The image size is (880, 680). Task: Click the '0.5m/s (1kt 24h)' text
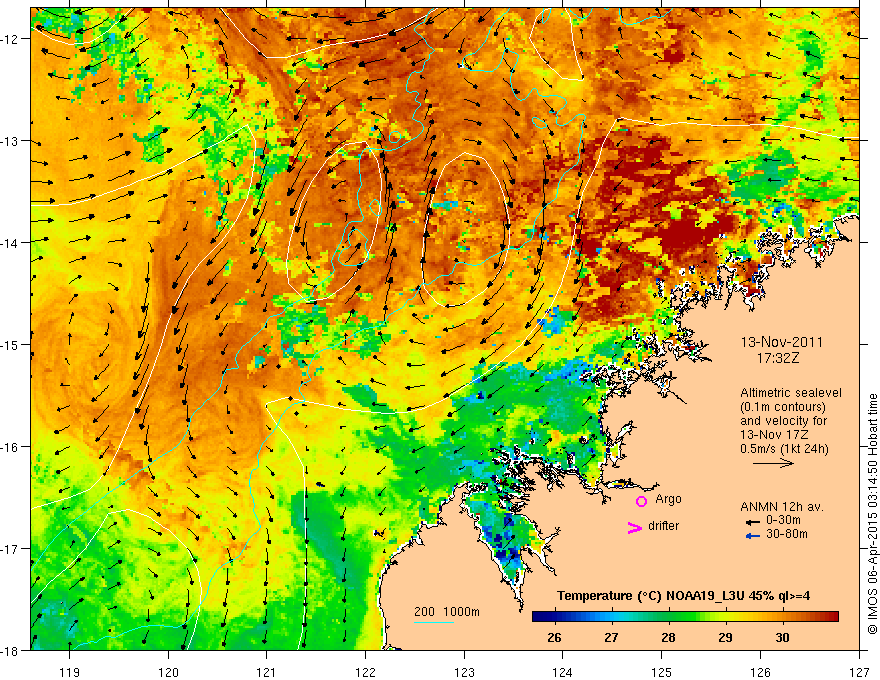pyautogui.click(x=784, y=449)
